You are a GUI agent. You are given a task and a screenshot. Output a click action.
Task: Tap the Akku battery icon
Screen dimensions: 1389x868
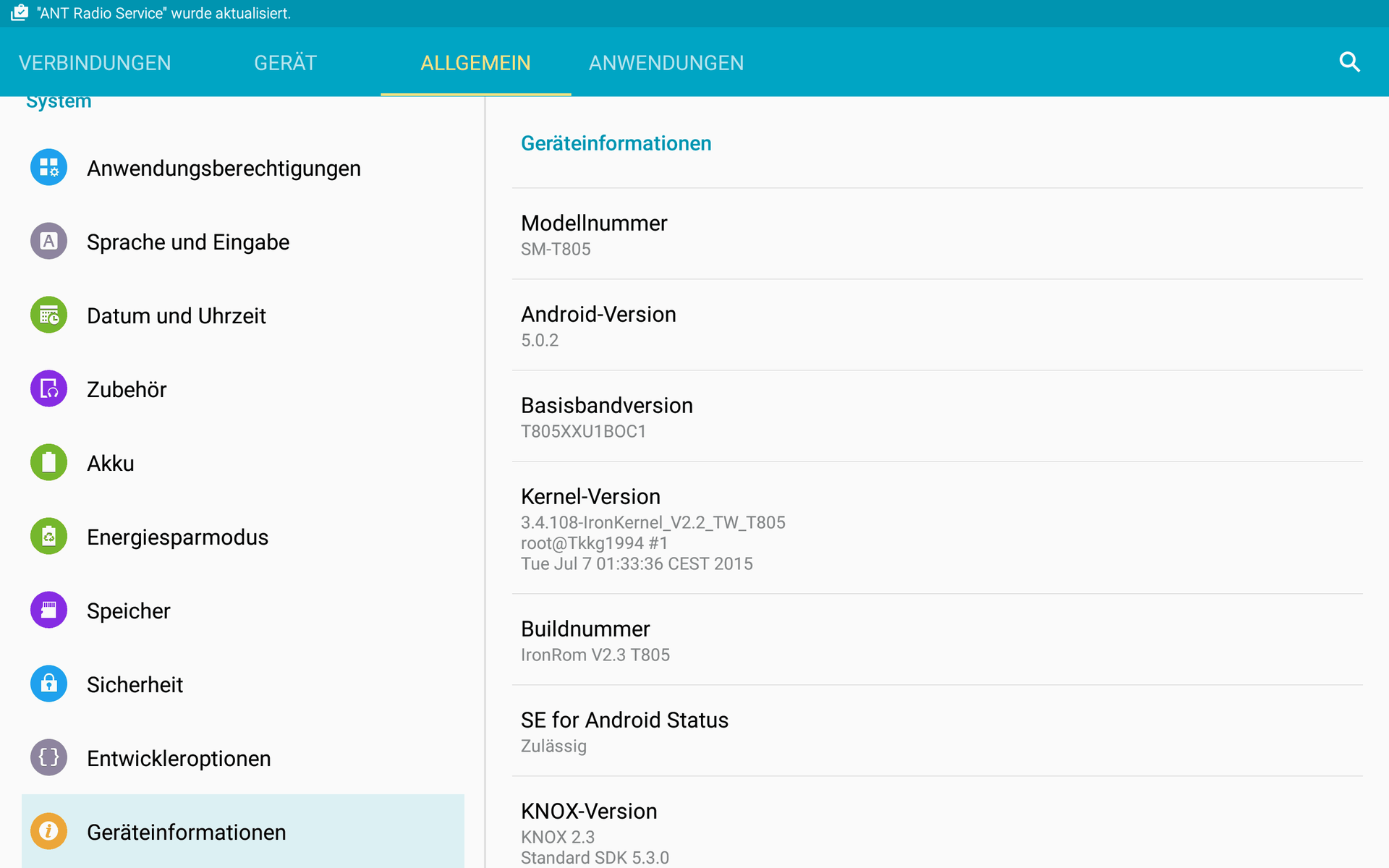(48, 463)
